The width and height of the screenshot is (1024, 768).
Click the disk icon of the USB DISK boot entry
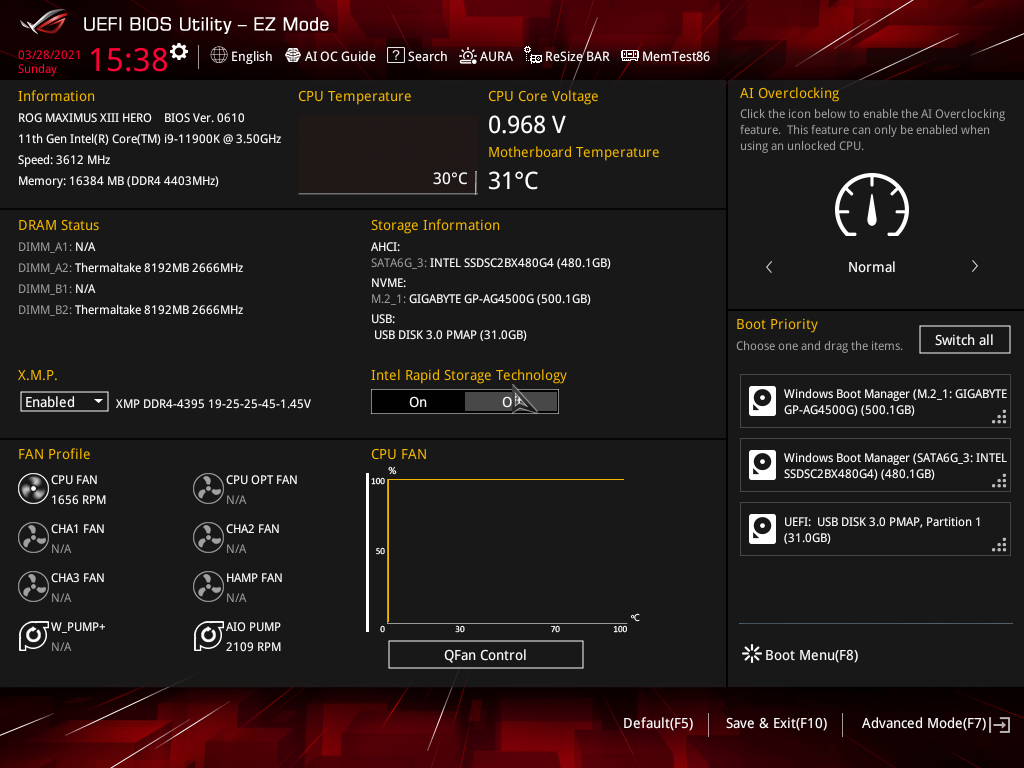pos(762,529)
